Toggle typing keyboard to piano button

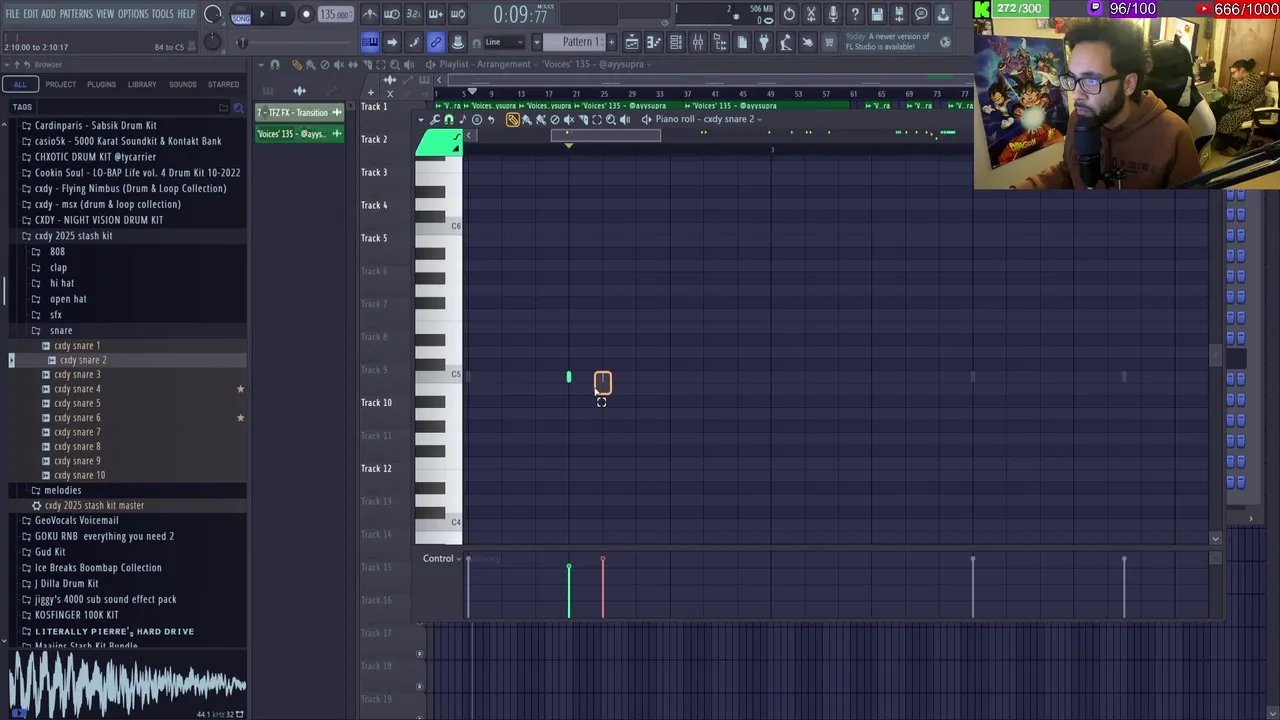pos(369,42)
